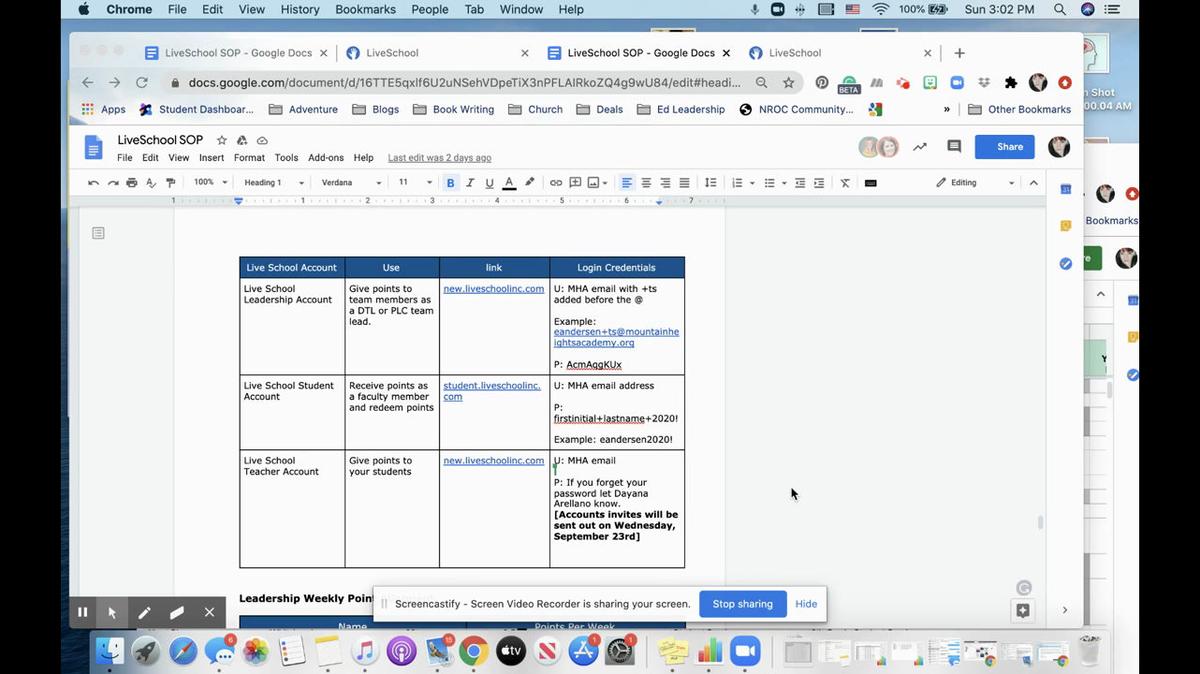Viewport: 1200px width, 674px height.
Task: Open the Editing mode dropdown
Action: coord(975,183)
